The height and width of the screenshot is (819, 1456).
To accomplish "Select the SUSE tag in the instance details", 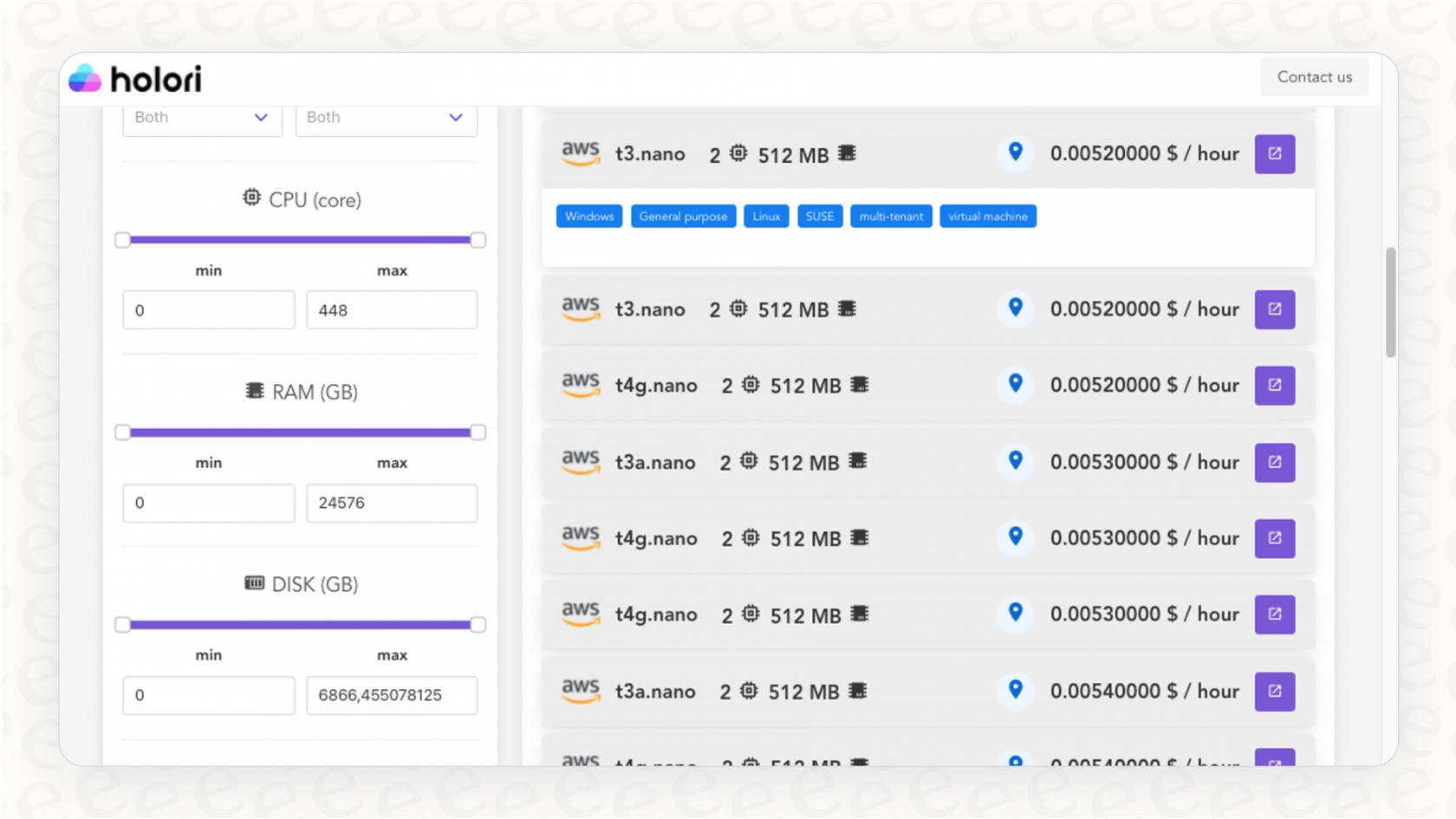I will (819, 216).
